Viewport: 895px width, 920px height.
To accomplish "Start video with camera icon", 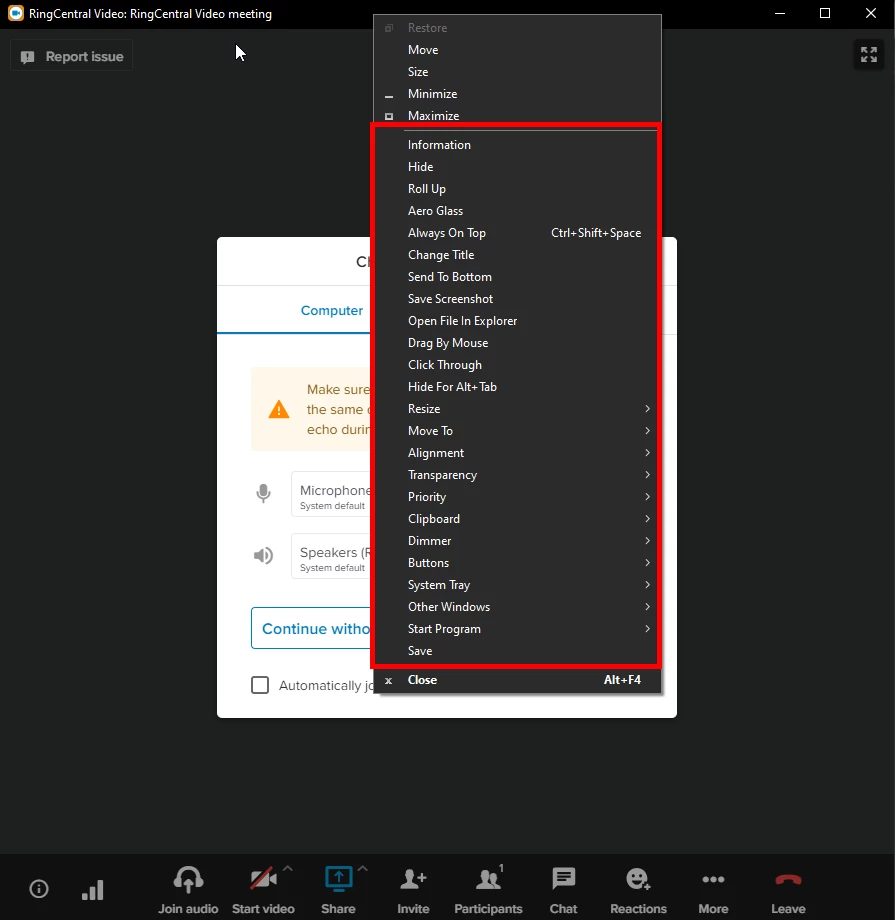I will tap(263, 879).
